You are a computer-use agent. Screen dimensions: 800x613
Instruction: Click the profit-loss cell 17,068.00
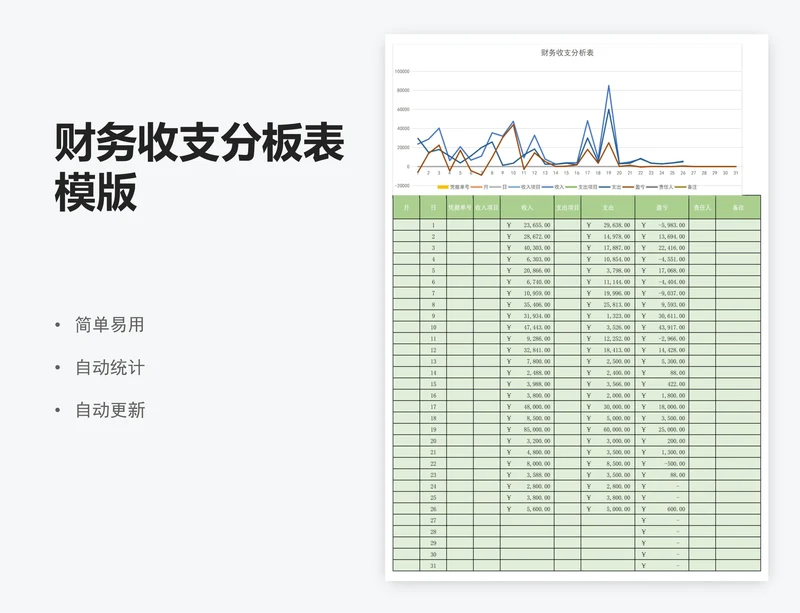662,271
